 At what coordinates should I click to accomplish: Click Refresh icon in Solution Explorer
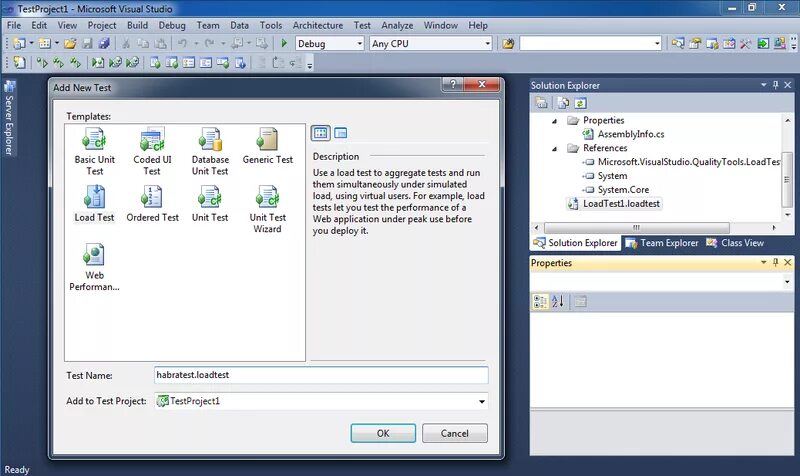tap(580, 104)
